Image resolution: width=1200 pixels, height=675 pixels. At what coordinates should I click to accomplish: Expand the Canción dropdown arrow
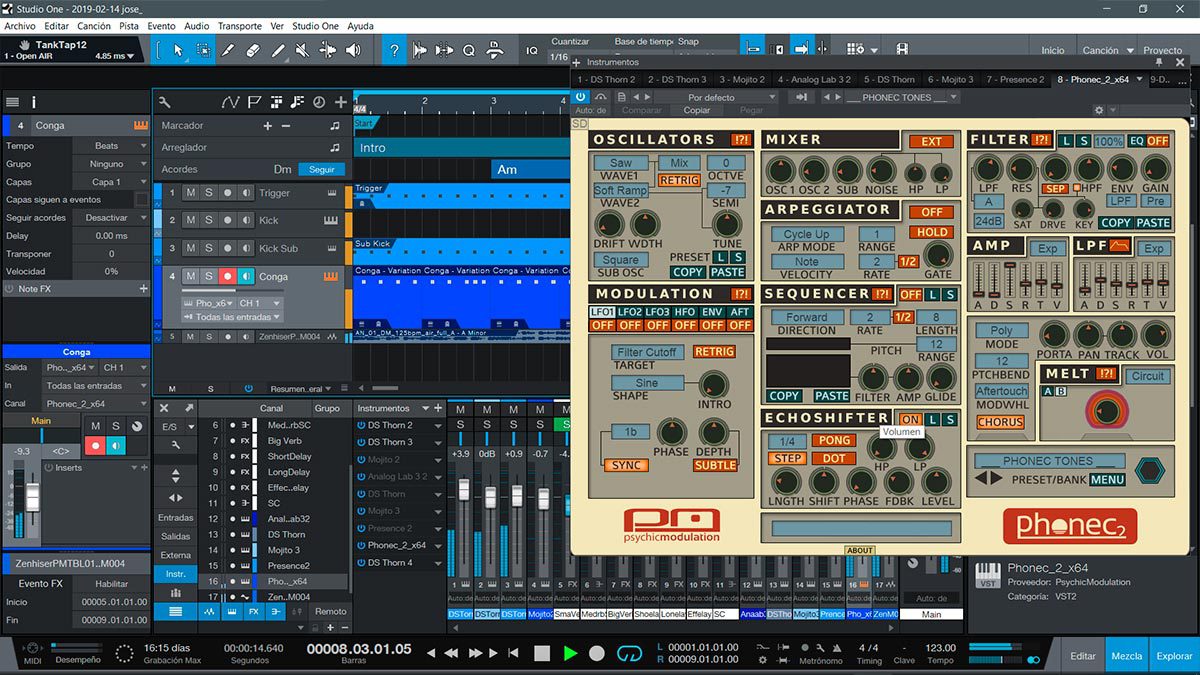[x=1132, y=50]
